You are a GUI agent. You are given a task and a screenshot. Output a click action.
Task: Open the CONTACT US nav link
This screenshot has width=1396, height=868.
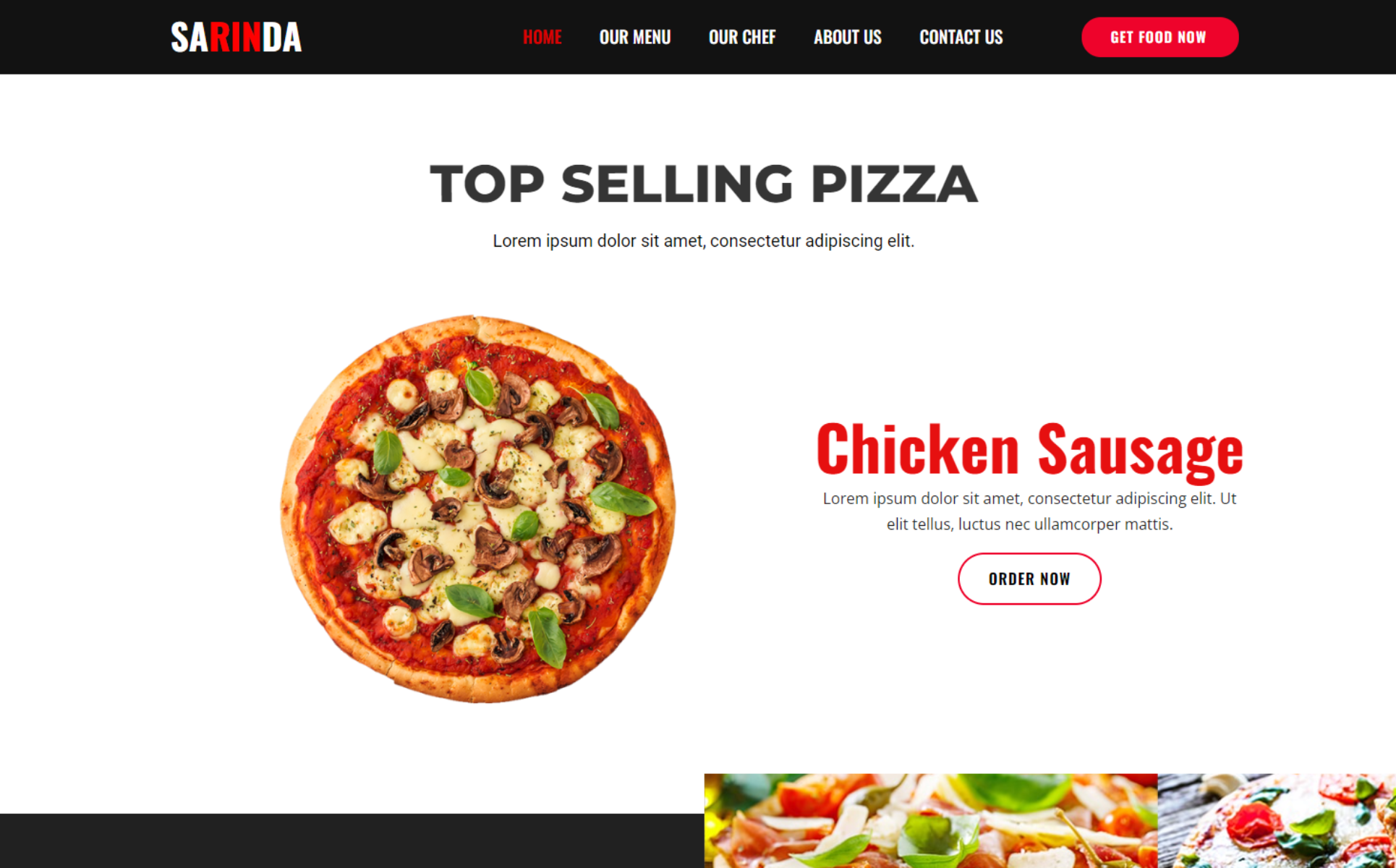pos(961,37)
